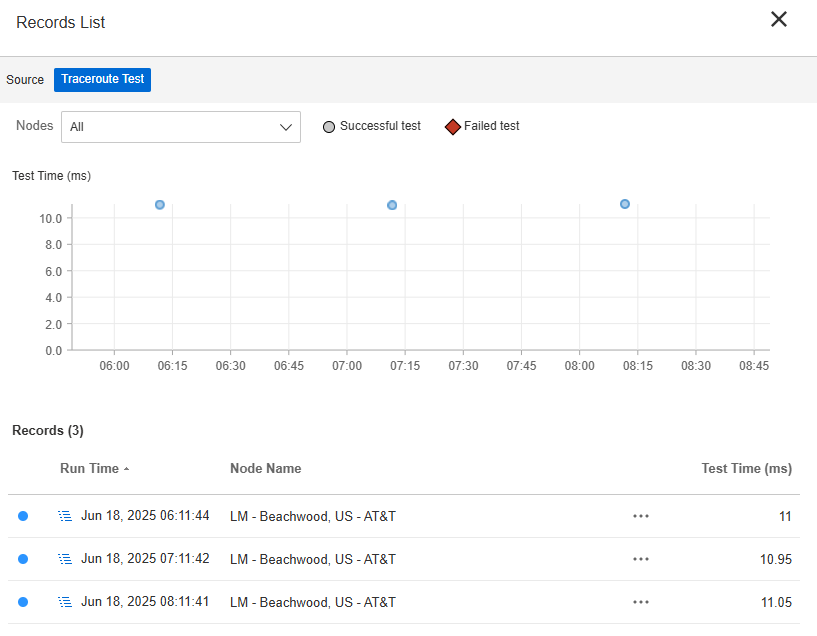
Task: Open more options for the 07:11:42 record
Action: [x=641, y=559]
